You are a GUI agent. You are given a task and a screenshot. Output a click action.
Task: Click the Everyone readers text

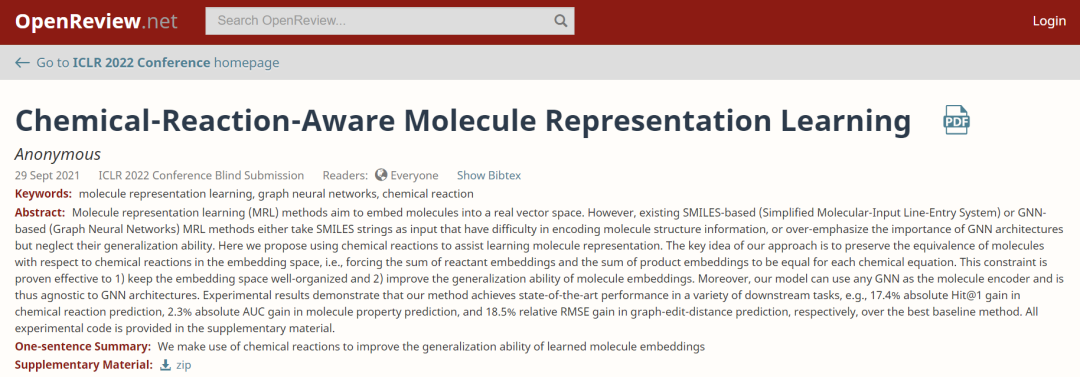[x=415, y=175]
